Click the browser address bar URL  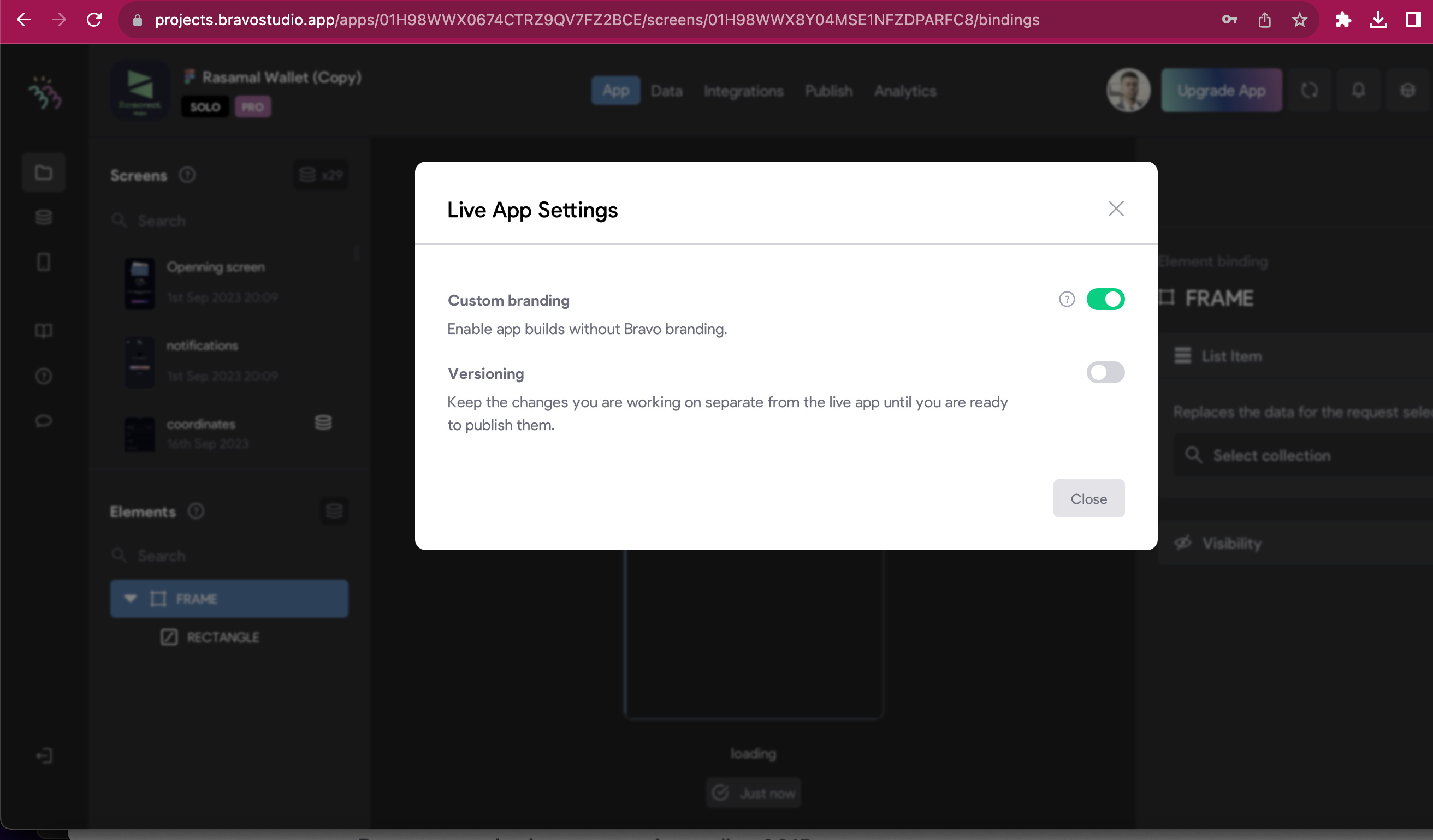click(x=597, y=20)
